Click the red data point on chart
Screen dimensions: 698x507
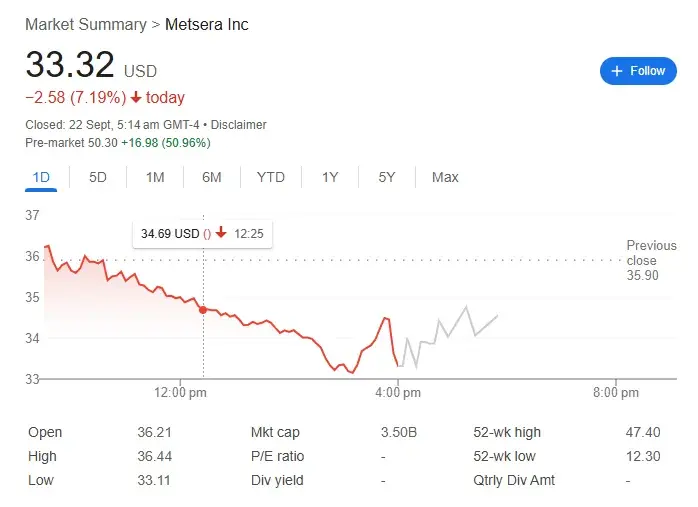[204, 310]
